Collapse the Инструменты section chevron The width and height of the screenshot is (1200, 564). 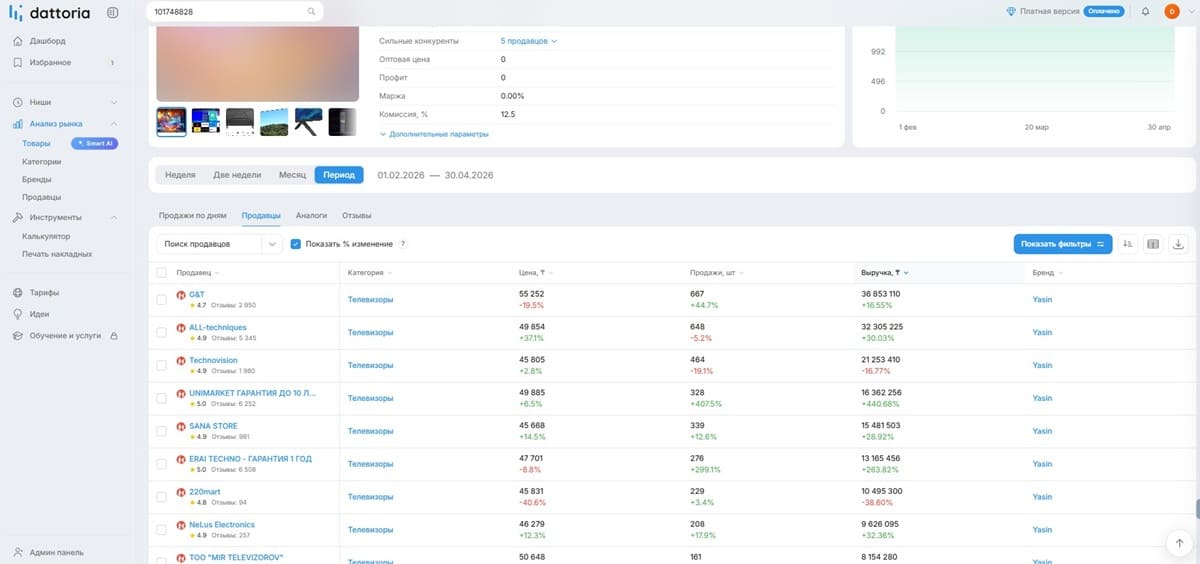pyautogui.click(x=113, y=217)
